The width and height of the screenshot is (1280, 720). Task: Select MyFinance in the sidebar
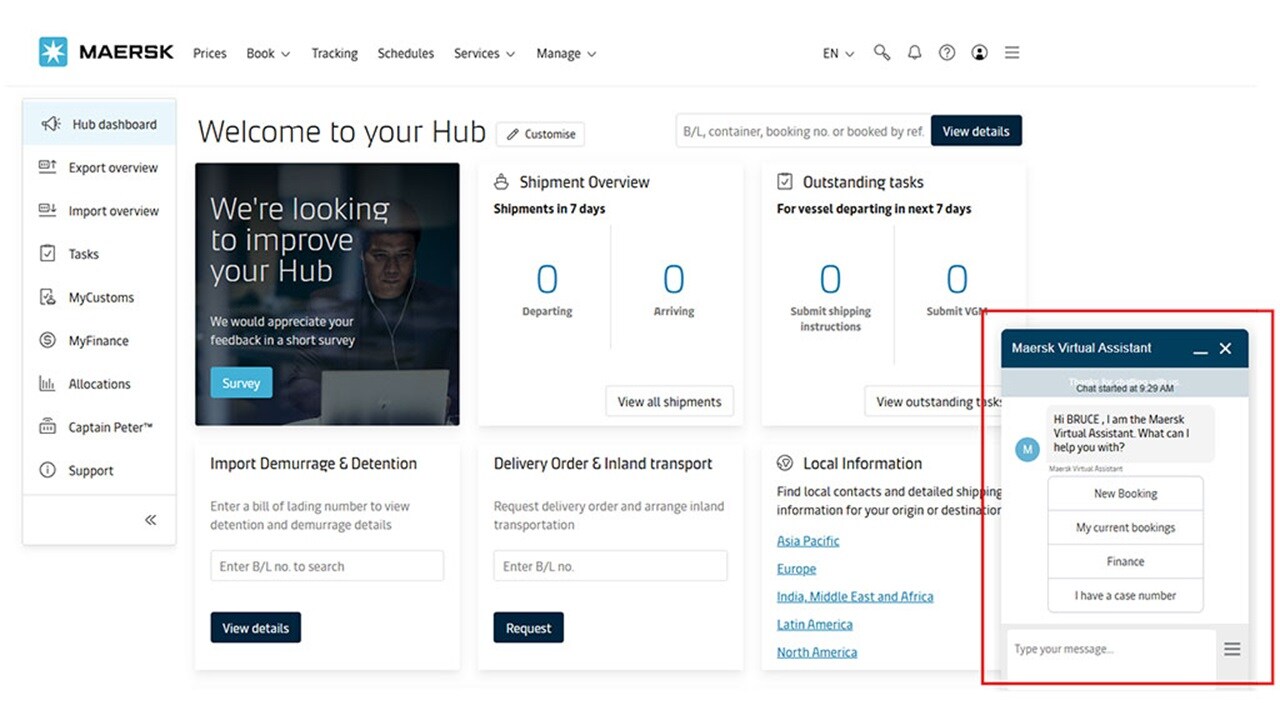point(98,341)
